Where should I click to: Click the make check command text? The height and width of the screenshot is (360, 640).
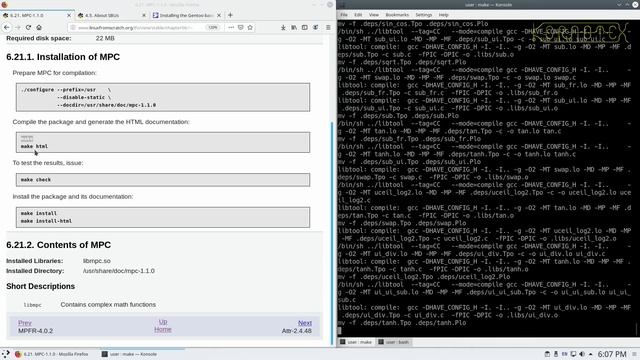pos(36,180)
